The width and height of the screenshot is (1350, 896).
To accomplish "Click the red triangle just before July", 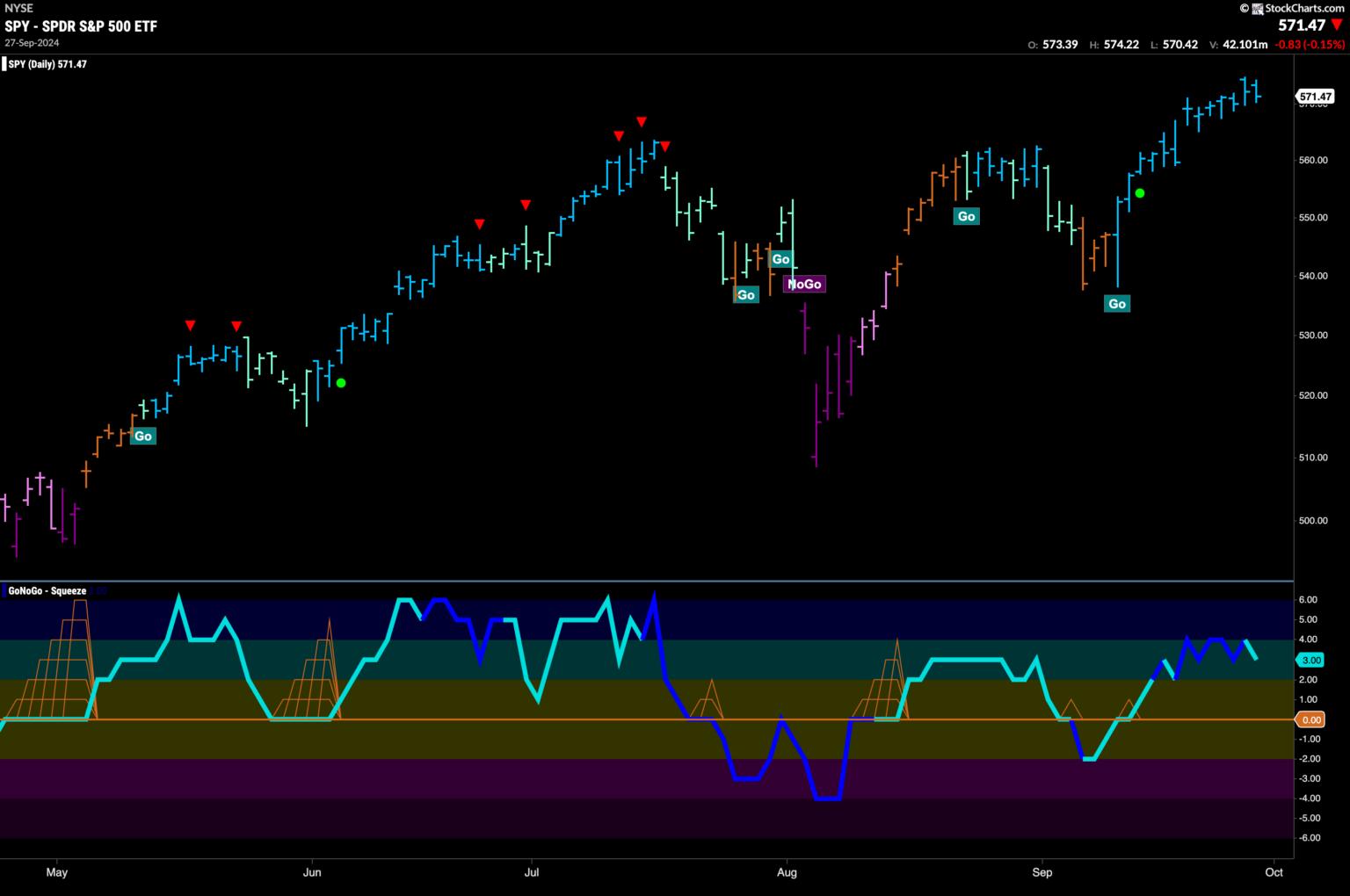I will pos(526,205).
